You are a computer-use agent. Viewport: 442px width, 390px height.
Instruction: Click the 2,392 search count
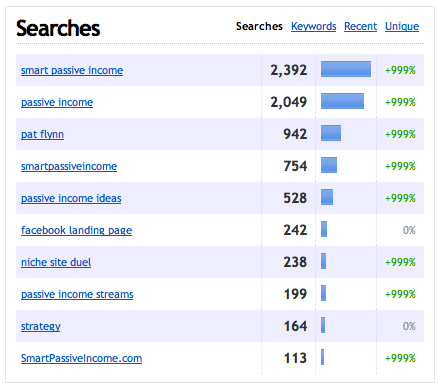tap(288, 70)
